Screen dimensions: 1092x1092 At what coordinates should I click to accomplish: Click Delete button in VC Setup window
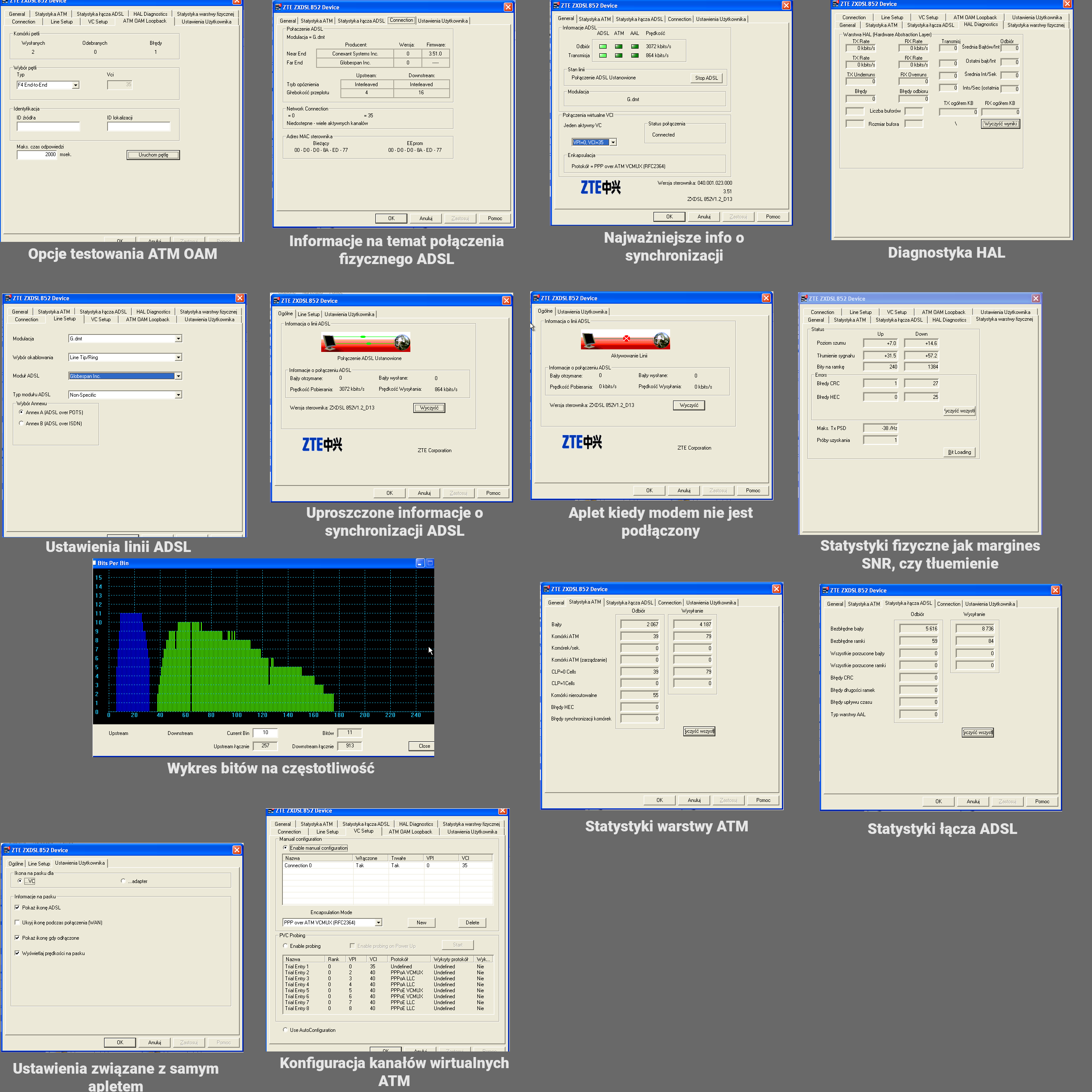coord(473,922)
